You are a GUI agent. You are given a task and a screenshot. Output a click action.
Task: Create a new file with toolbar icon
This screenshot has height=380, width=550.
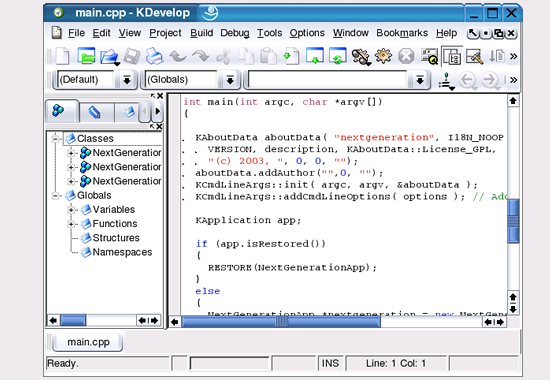tap(62, 56)
